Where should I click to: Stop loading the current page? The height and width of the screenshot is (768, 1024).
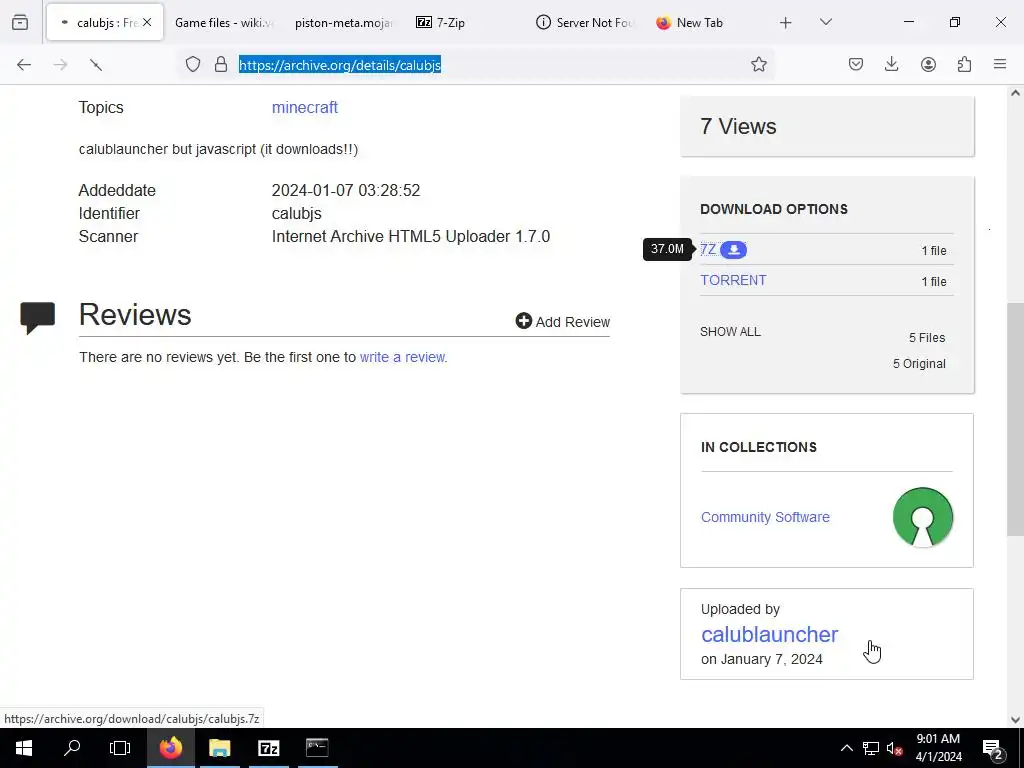click(x=96, y=65)
